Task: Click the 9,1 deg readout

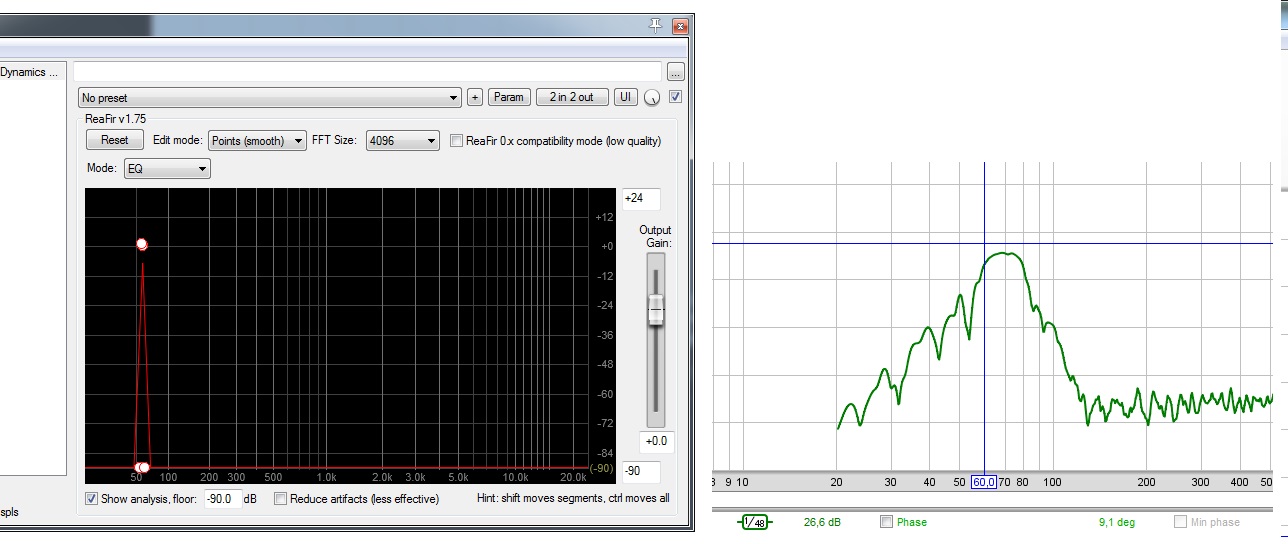Action: [1115, 522]
